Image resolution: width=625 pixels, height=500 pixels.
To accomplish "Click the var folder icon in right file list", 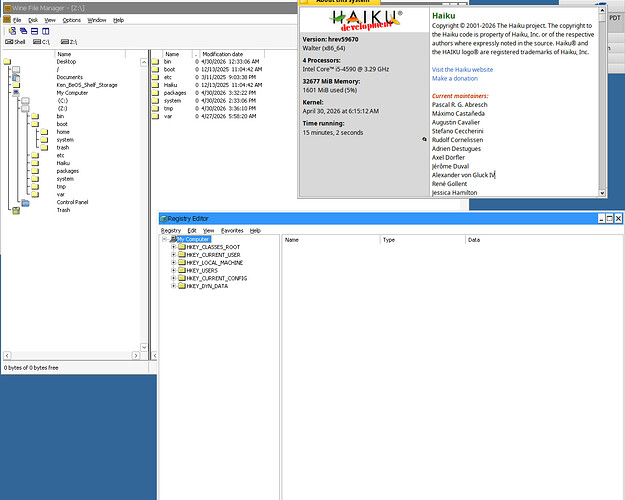I will (155, 116).
